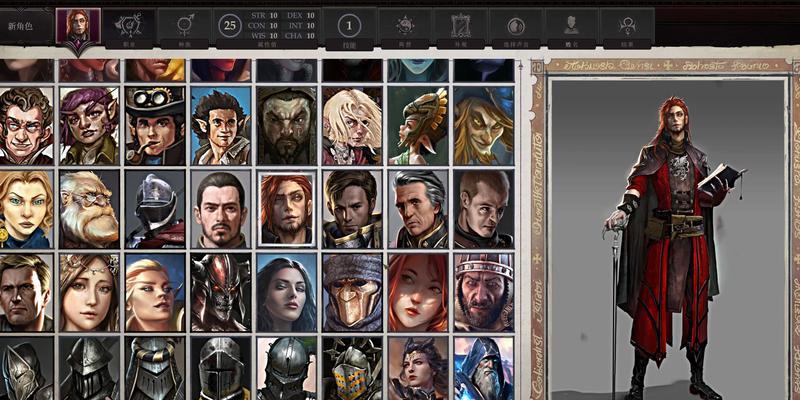Open the voice selection tab
Image resolution: width=800 pixels, height=400 pixels.
516,28
